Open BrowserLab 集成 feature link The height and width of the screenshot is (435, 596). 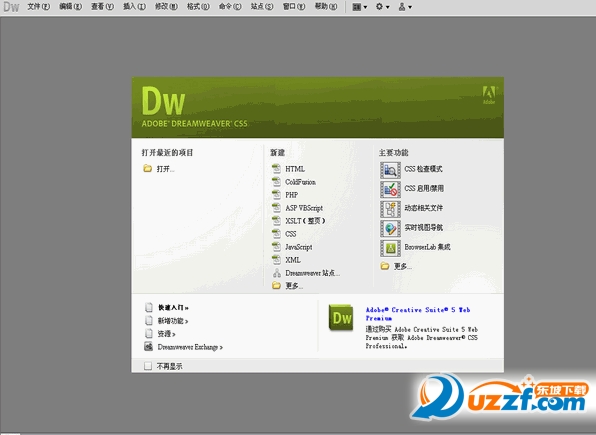click(428, 247)
